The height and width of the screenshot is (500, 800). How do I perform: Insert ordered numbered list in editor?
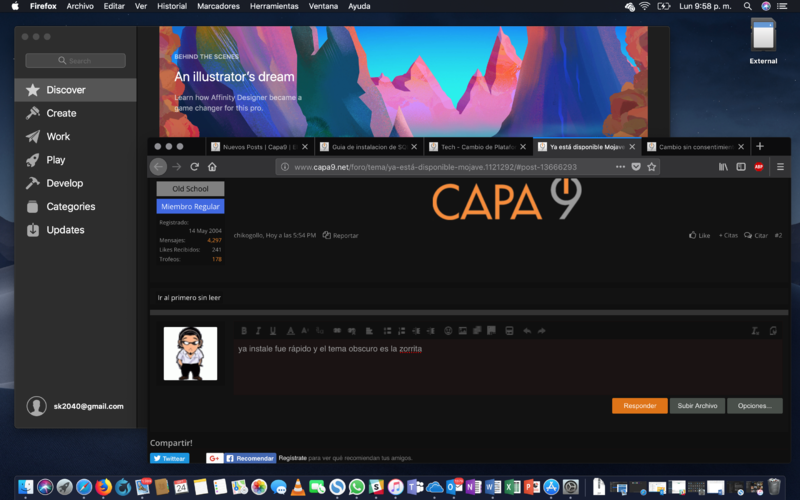coord(402,331)
